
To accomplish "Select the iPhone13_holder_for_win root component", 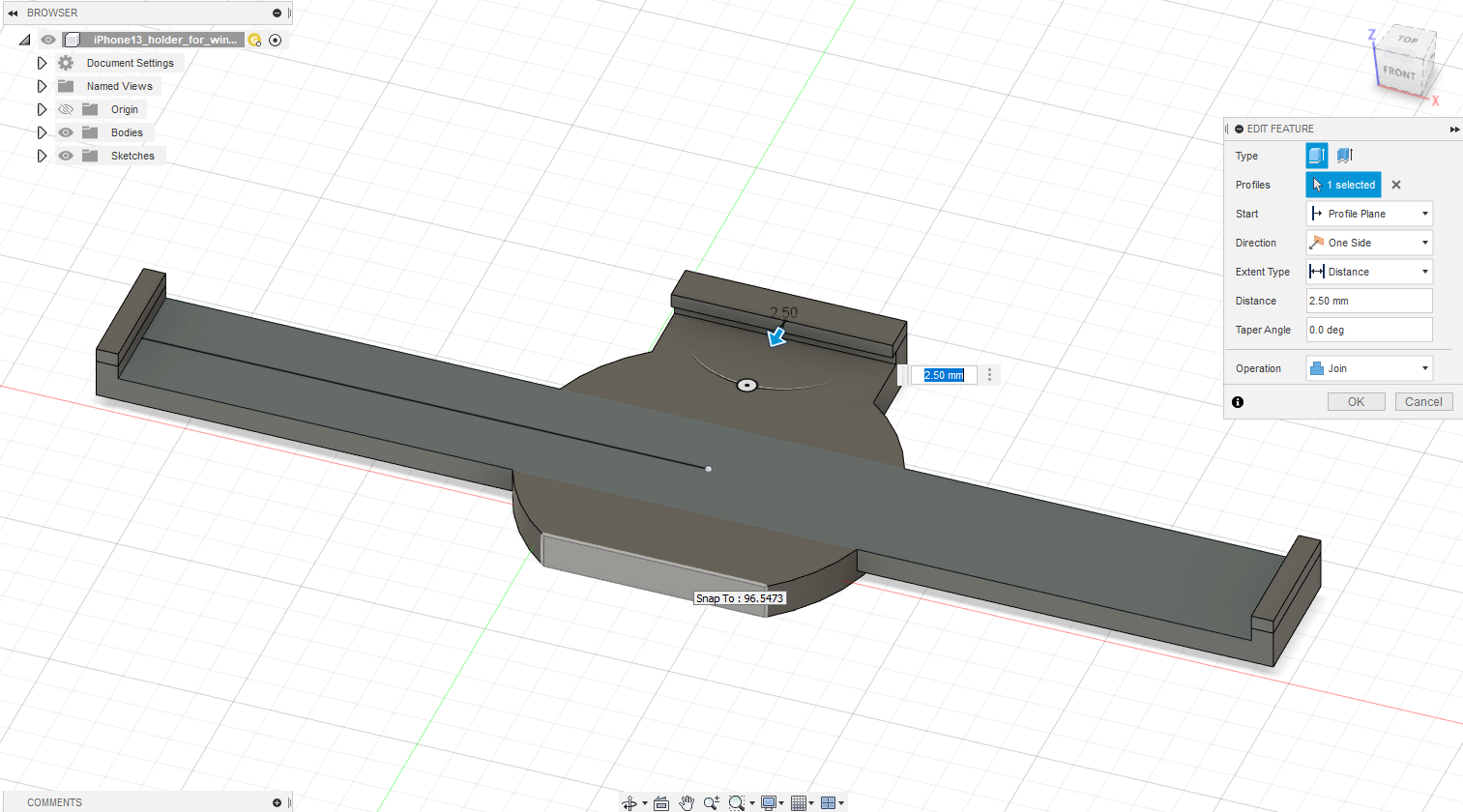I will [163, 40].
